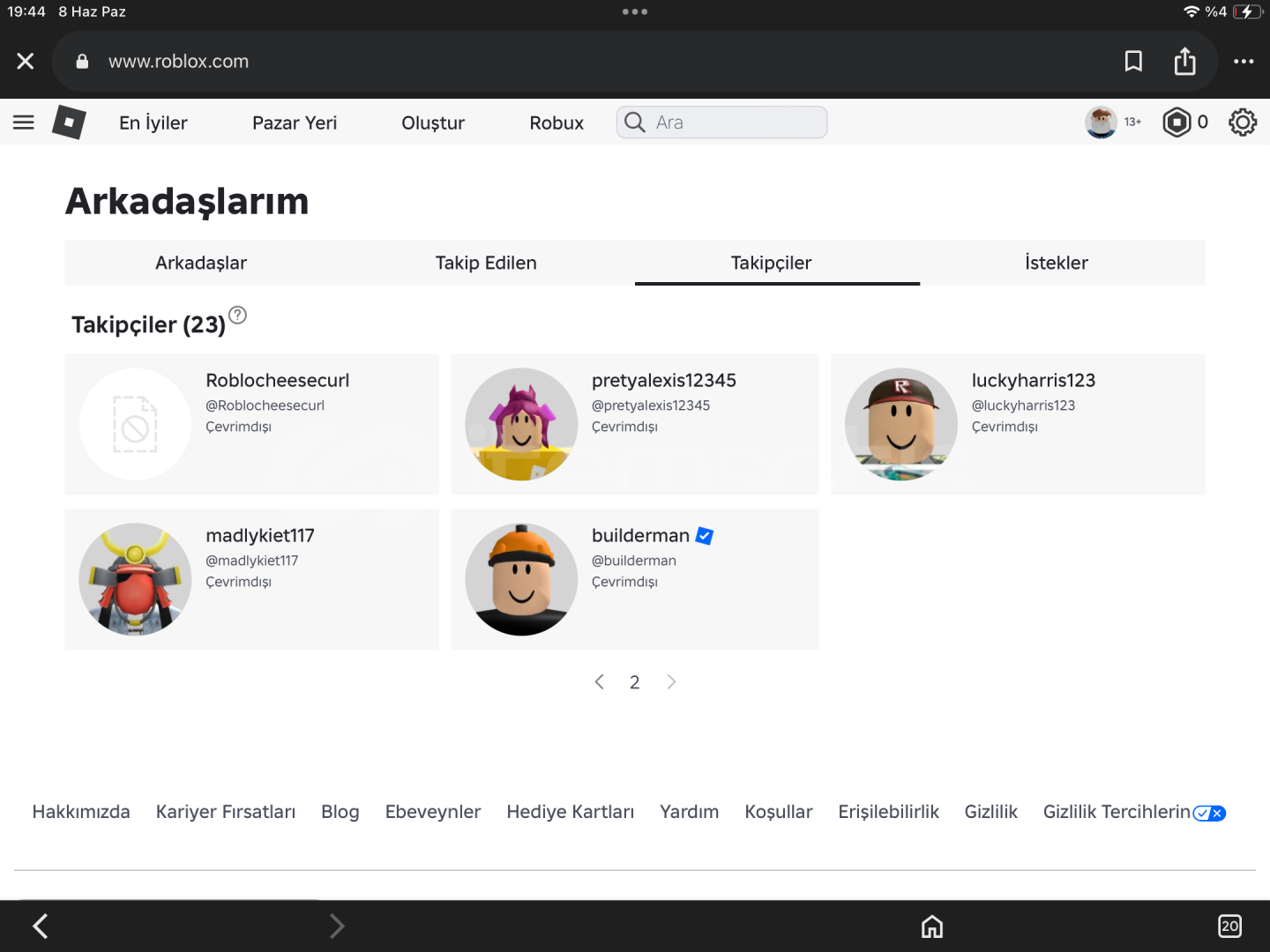Open the Erişilebilirlik footer link
Image resolution: width=1270 pixels, height=952 pixels.
click(889, 812)
